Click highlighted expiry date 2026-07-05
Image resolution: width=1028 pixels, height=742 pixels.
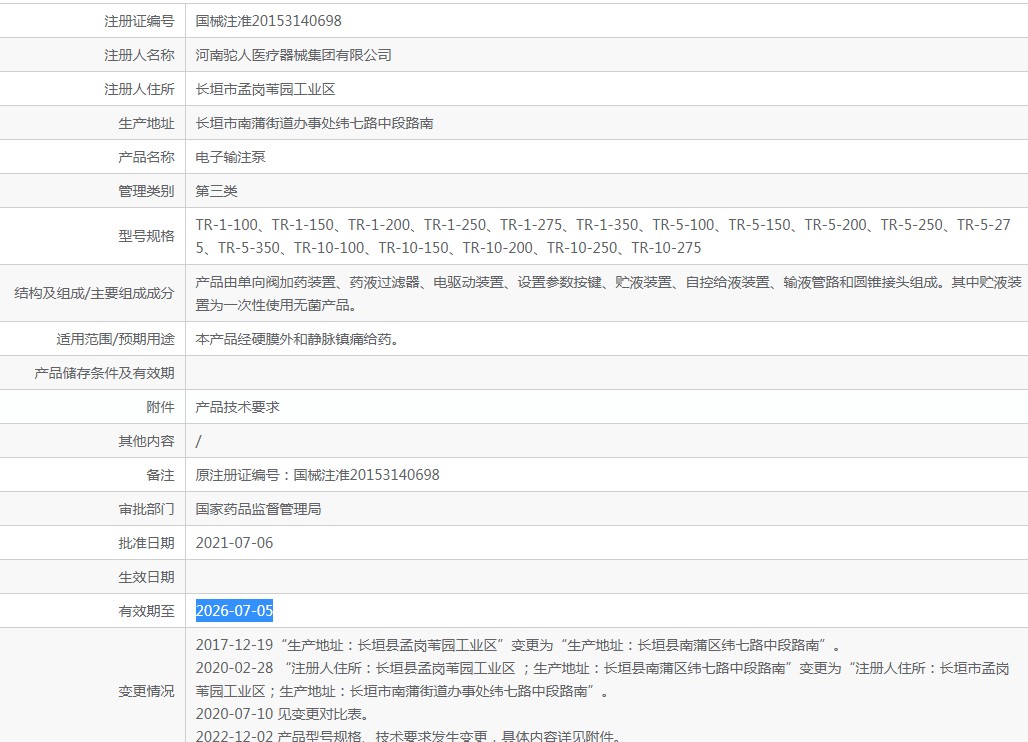pyautogui.click(x=234, y=611)
